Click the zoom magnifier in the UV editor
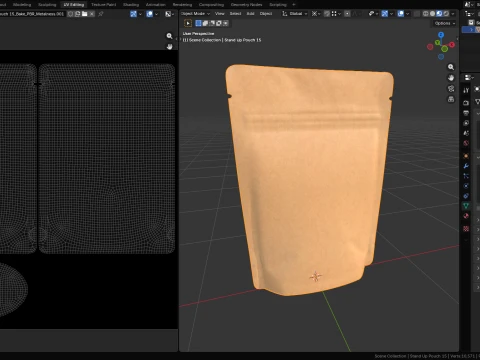This screenshot has height=360, width=480. click(169, 36)
